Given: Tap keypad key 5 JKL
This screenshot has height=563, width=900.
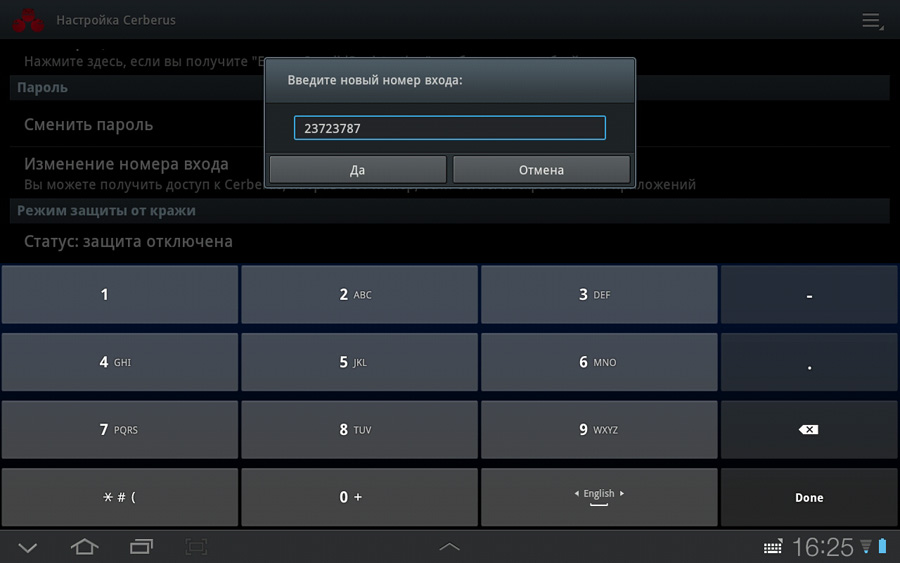Looking at the screenshot, I should tap(359, 362).
